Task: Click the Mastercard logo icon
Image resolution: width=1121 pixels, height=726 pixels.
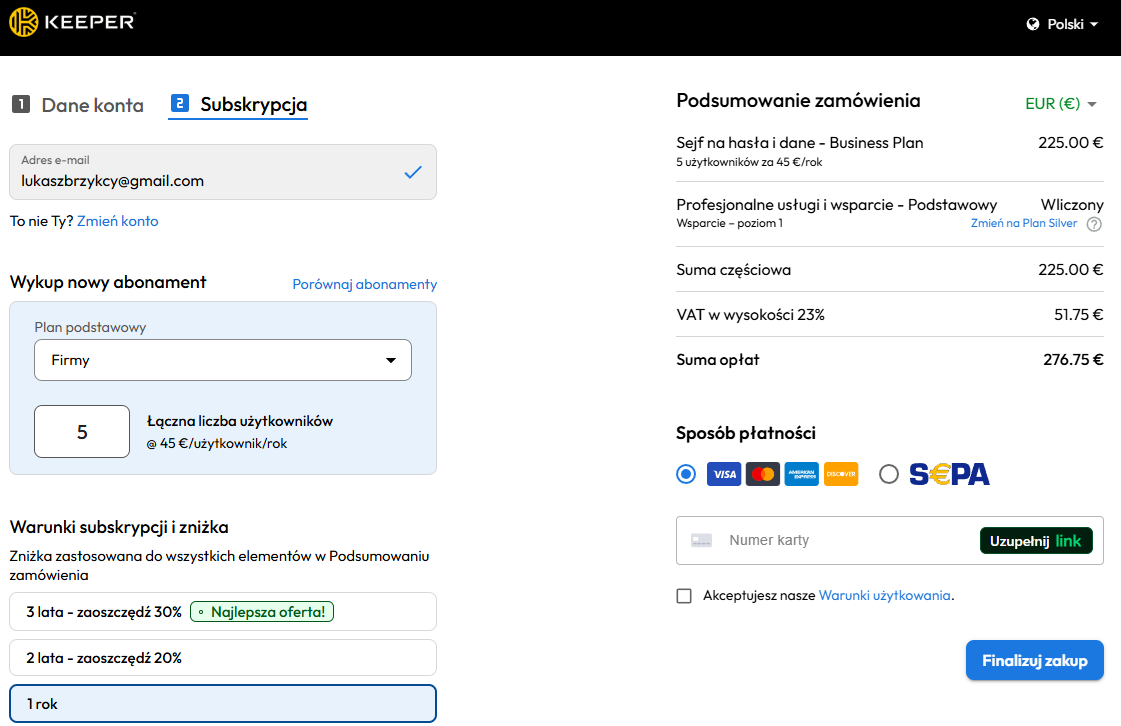Action: (x=763, y=474)
